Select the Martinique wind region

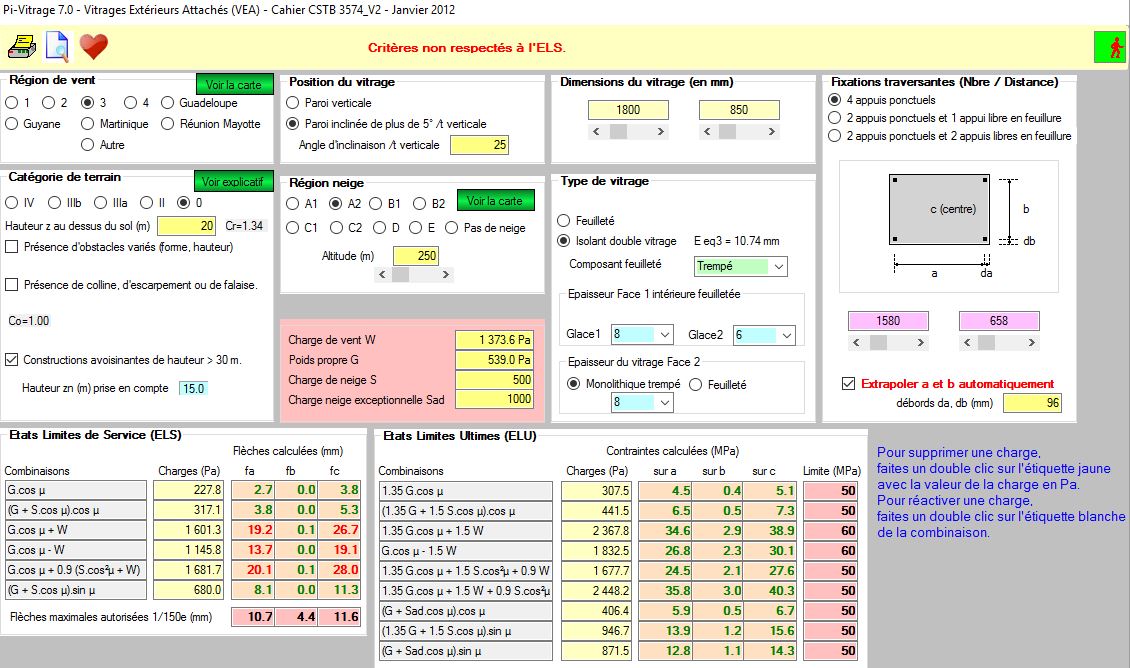(88, 123)
